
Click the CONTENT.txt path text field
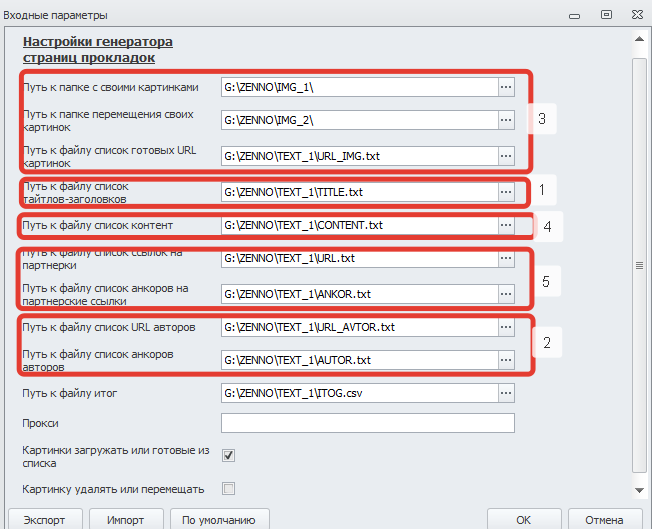coord(358,225)
